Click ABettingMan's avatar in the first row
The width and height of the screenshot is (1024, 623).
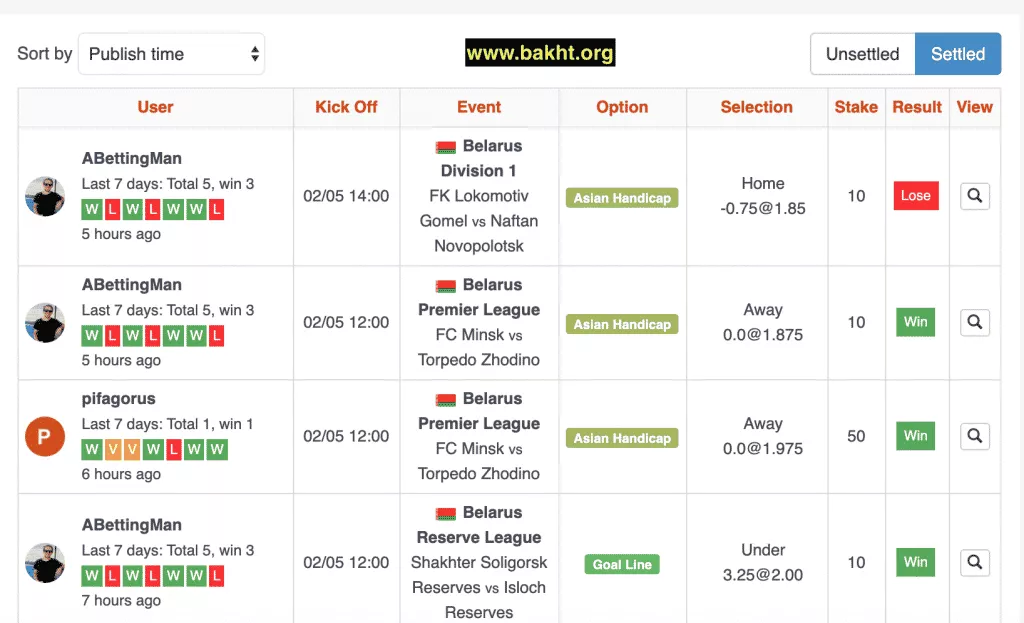tap(45, 196)
